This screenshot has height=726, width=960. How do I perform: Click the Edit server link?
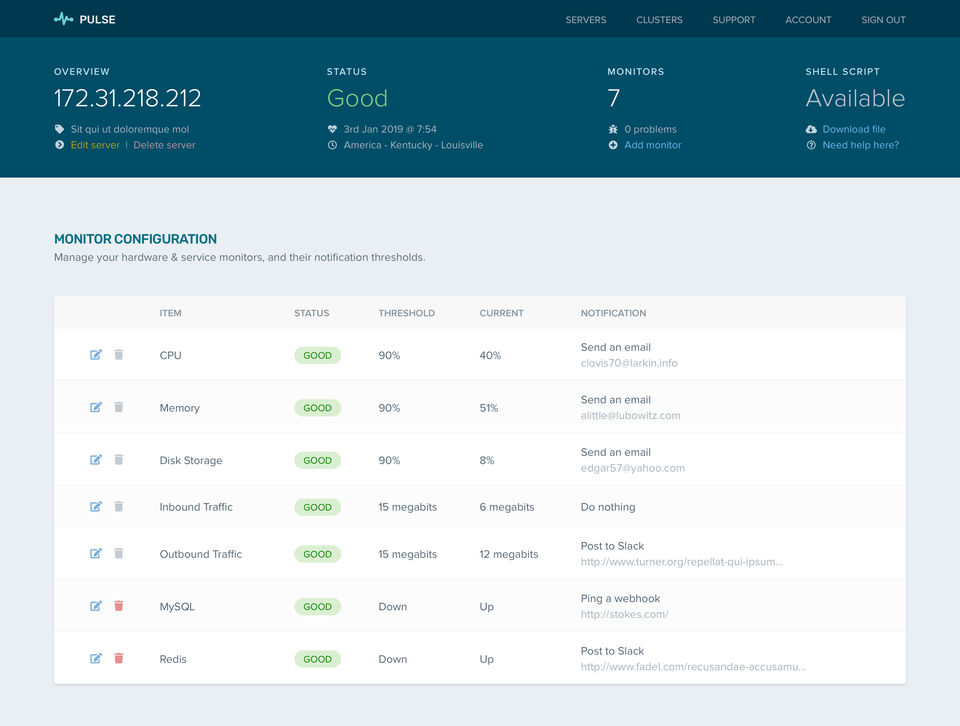point(95,145)
